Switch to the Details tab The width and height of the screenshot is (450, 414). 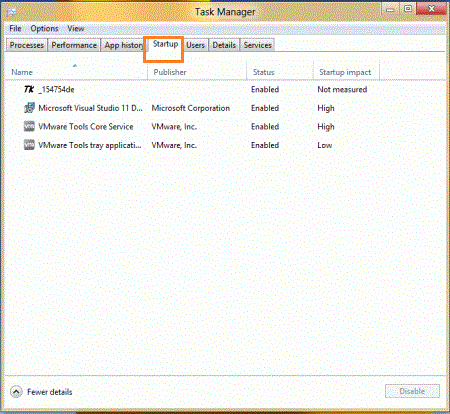click(224, 45)
